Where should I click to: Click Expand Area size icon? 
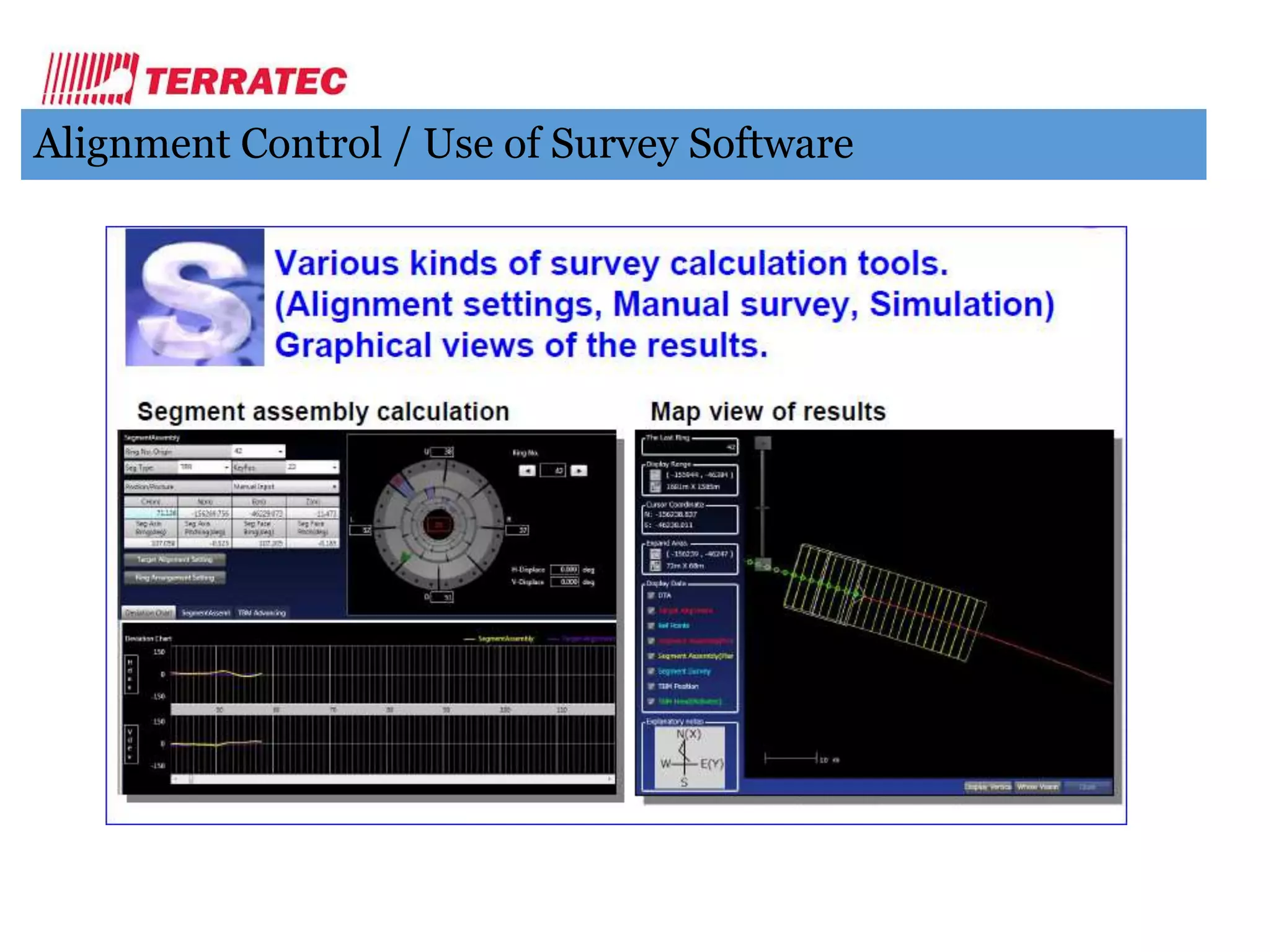coord(655,566)
